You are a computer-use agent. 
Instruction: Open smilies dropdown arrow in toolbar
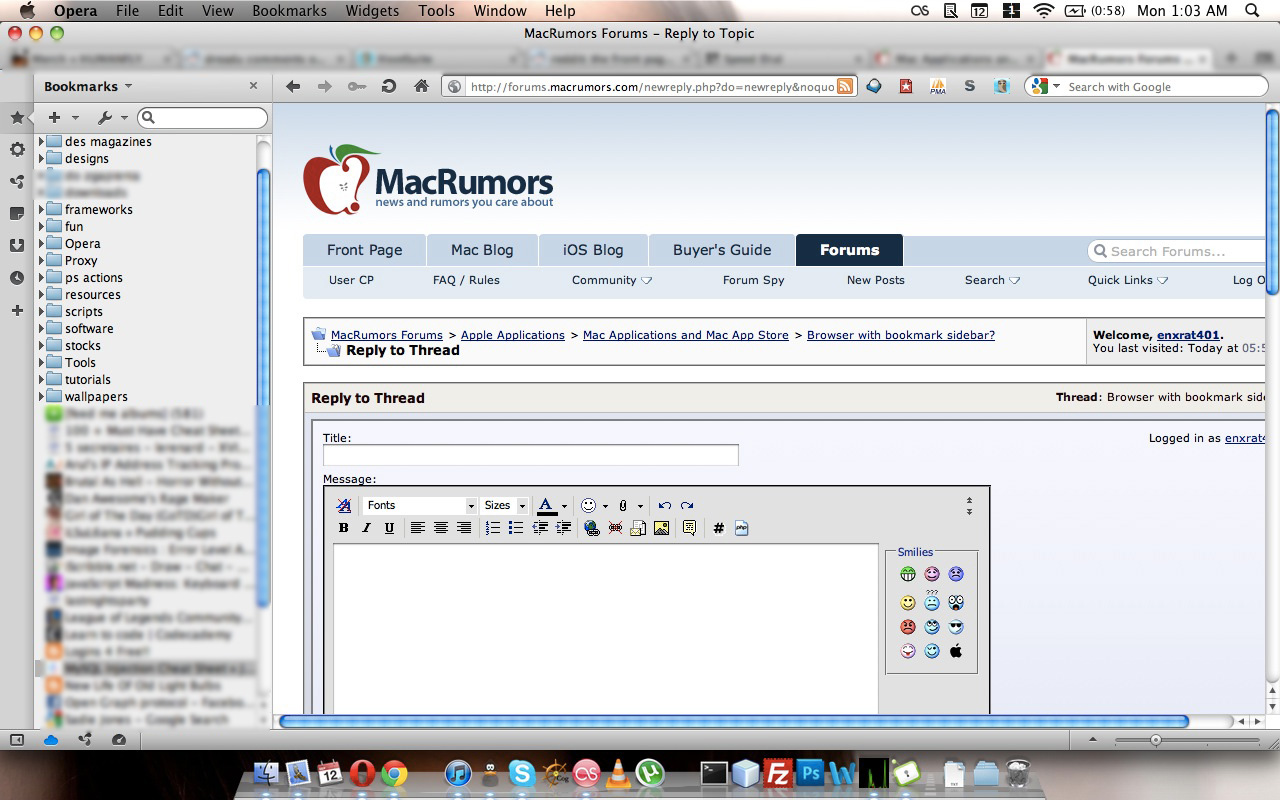605,506
